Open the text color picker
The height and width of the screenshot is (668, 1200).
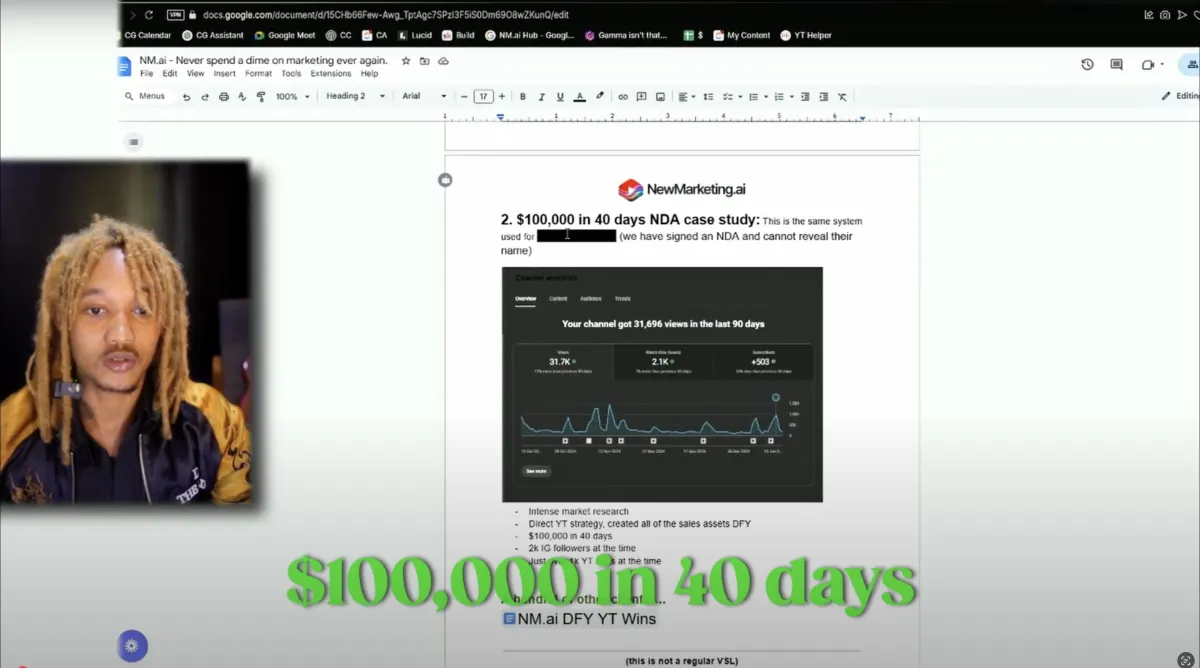coord(580,97)
